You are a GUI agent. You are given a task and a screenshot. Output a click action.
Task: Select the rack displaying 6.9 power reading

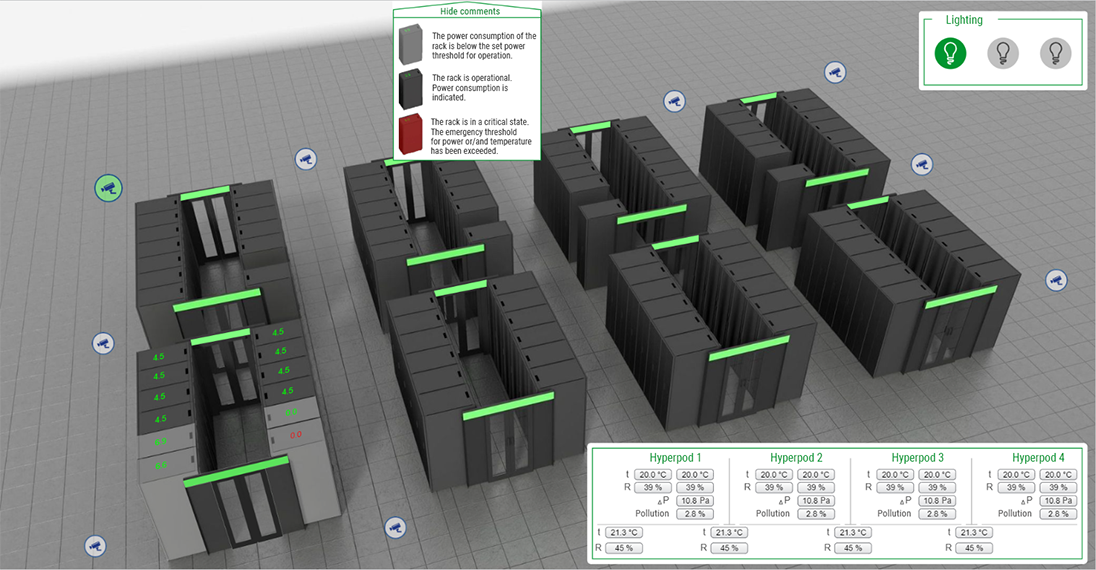[160, 441]
